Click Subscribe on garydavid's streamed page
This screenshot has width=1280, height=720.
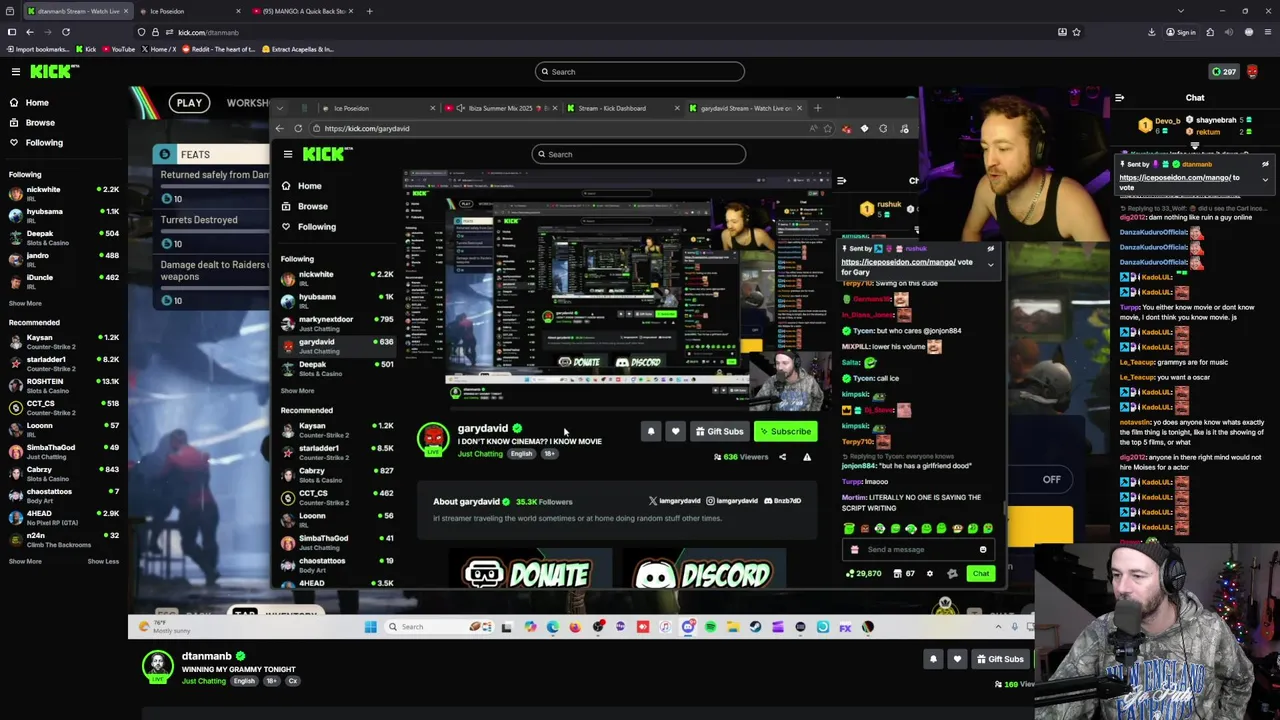click(x=785, y=432)
